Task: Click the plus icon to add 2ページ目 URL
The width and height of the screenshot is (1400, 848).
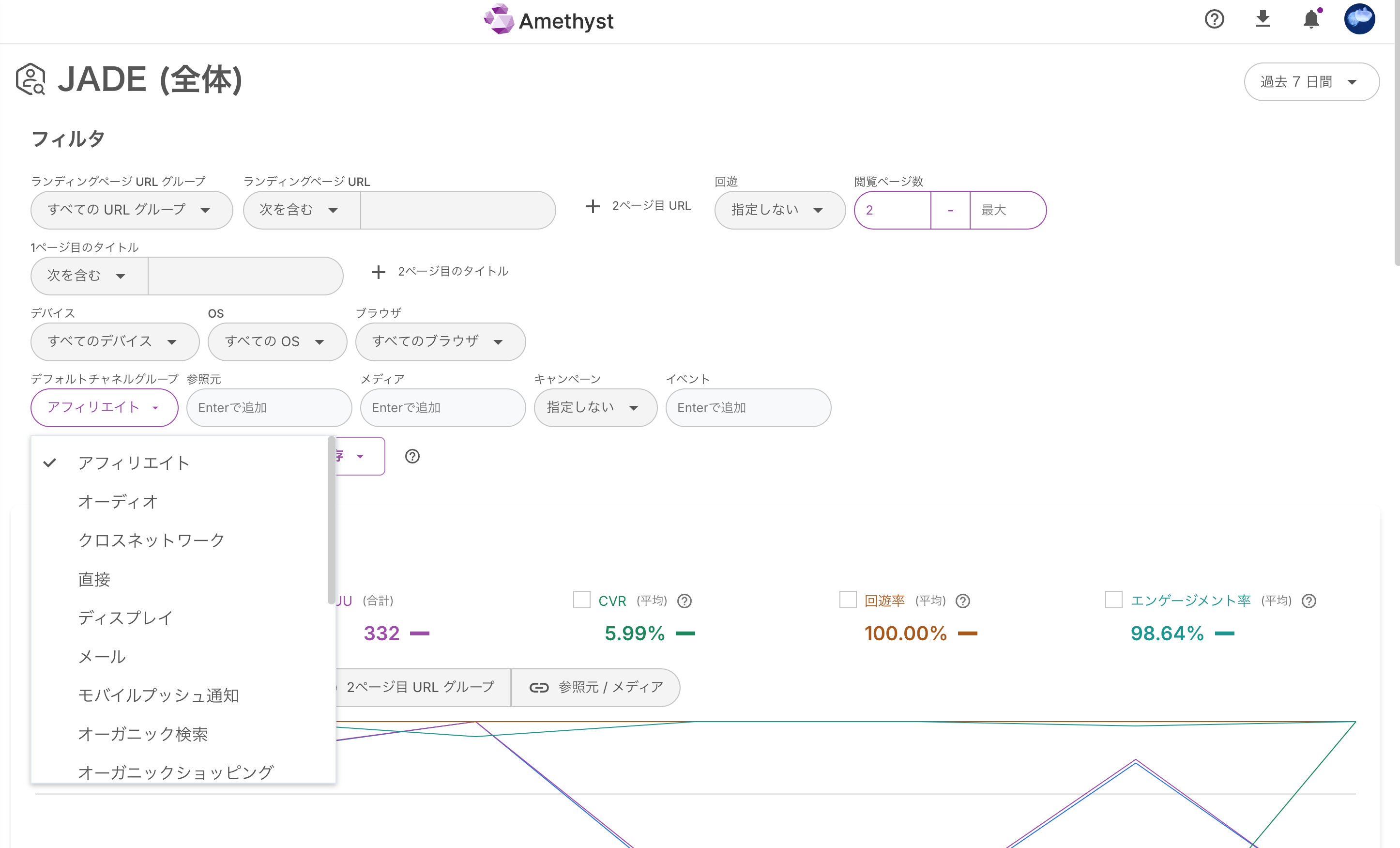Action: point(593,206)
